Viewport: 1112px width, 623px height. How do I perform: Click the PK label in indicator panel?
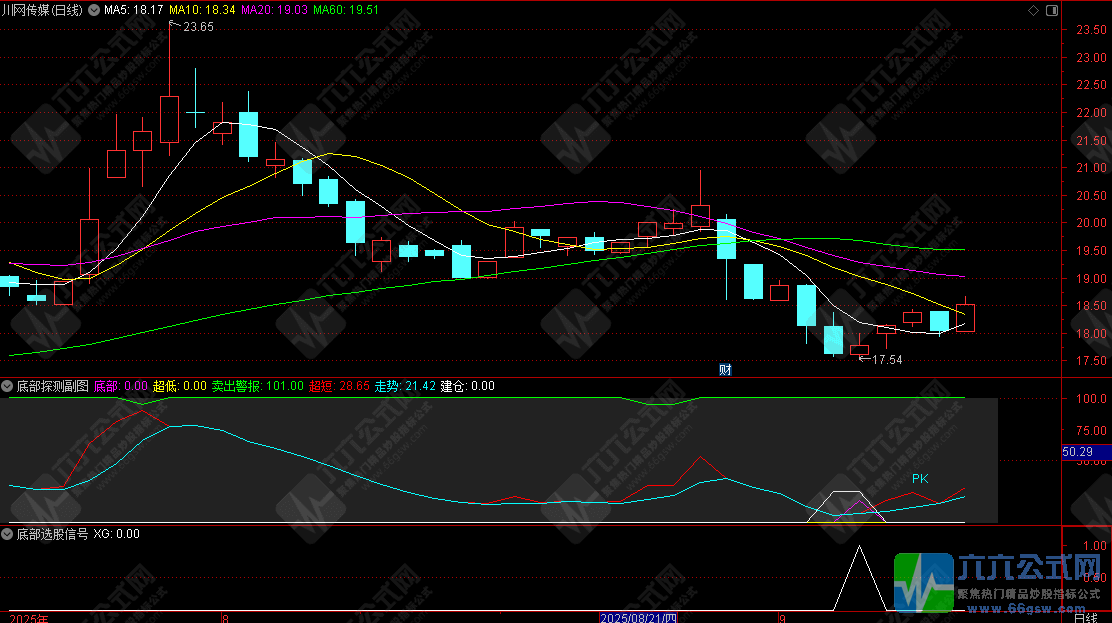coord(920,479)
